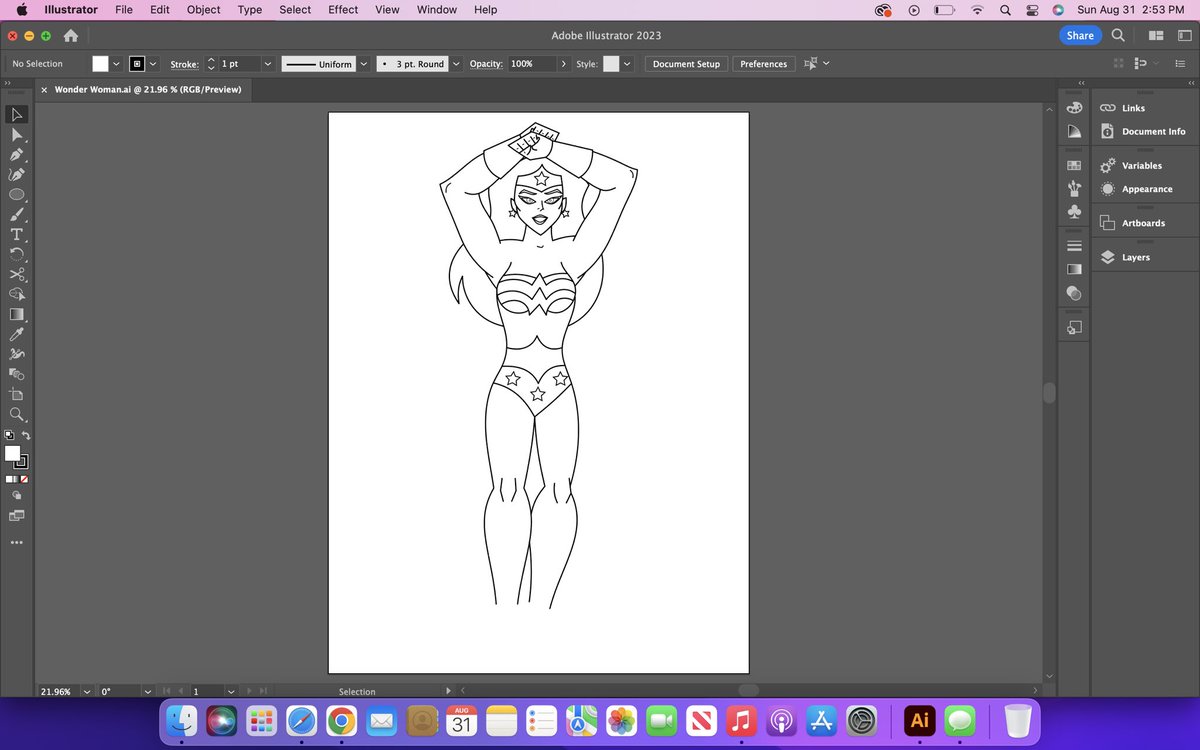This screenshot has height=750, width=1200.
Task: Open the Gradient panel icon in dock
Action: click(1074, 269)
